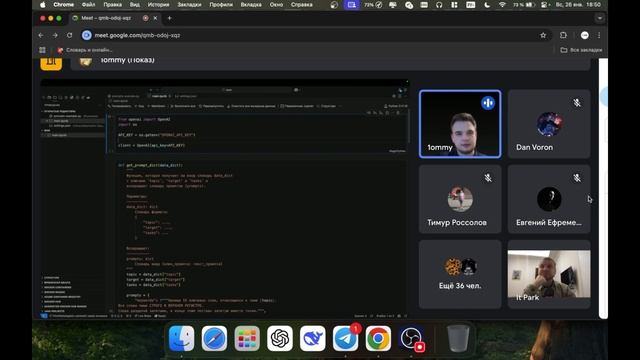Open the Все закладки folder
The width and height of the screenshot is (640, 360).
click(x=581, y=50)
